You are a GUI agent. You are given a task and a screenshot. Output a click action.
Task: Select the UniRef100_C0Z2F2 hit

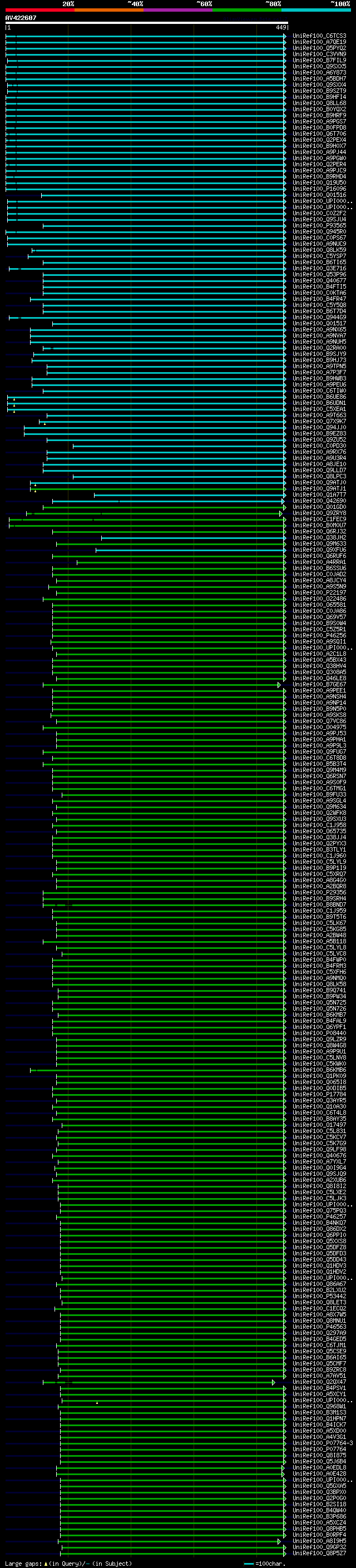click(319, 214)
